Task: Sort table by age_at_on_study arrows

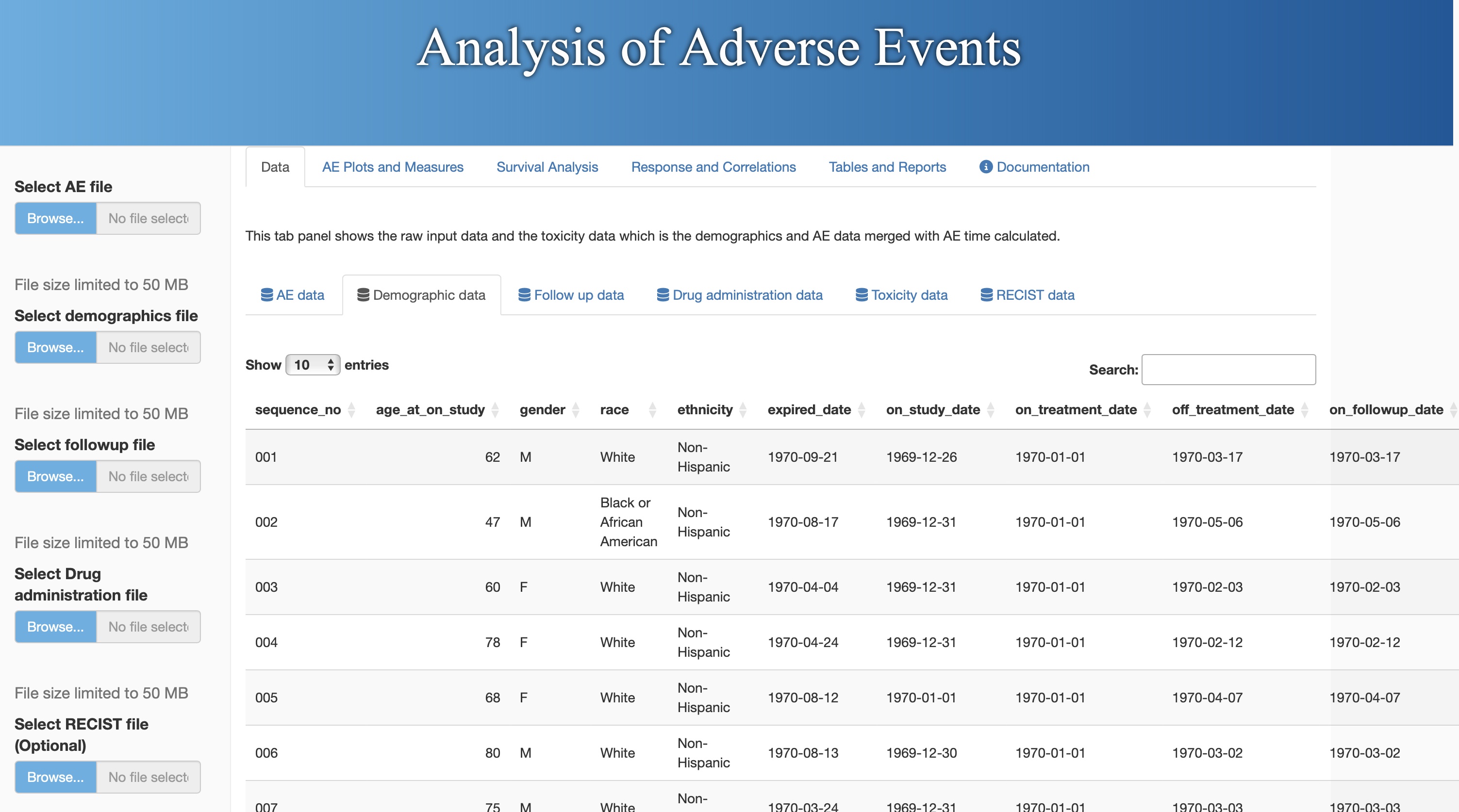Action: pos(495,410)
